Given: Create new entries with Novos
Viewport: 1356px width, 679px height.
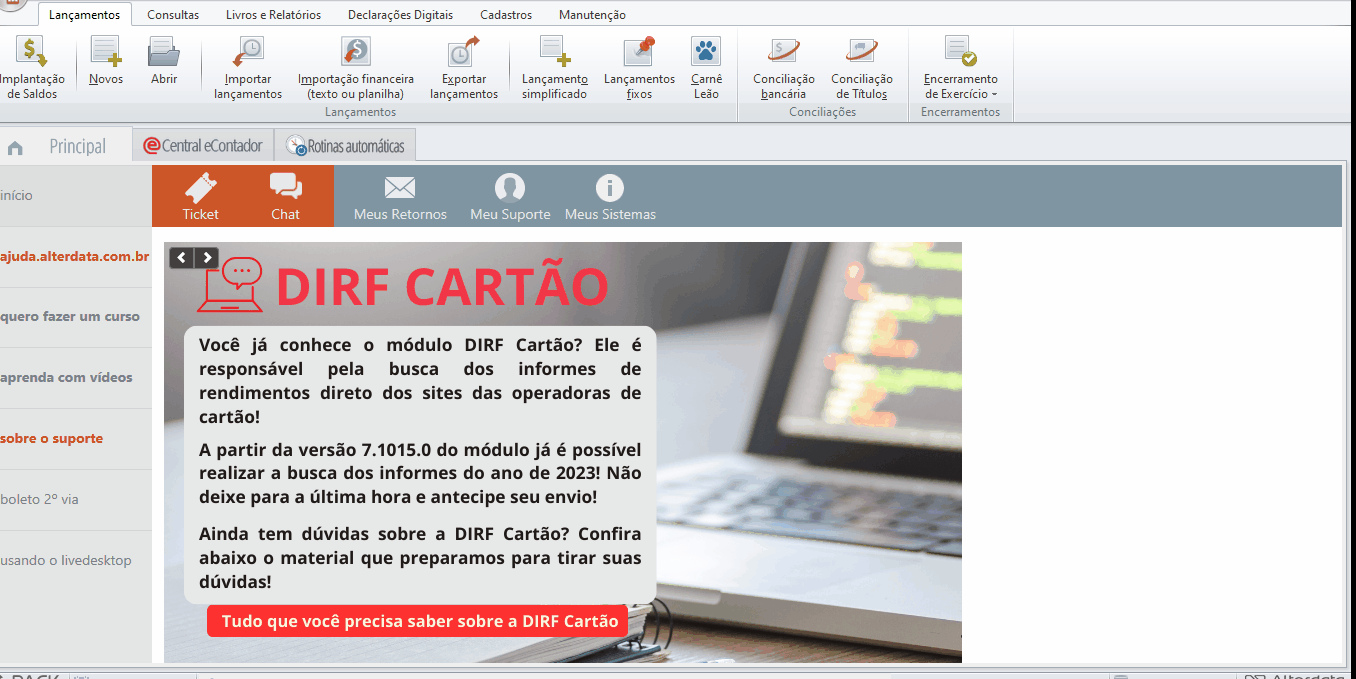Looking at the screenshot, I should (106, 62).
